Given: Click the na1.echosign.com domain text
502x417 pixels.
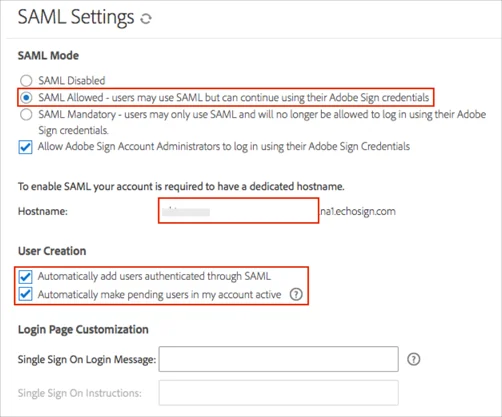Looking at the screenshot, I should click(x=358, y=211).
